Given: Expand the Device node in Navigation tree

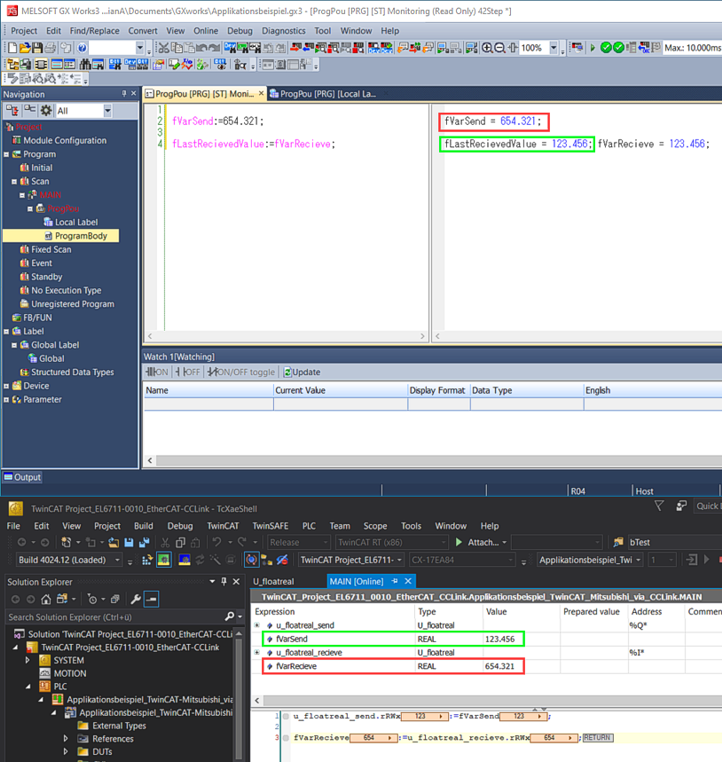Looking at the screenshot, I should 6,386.
